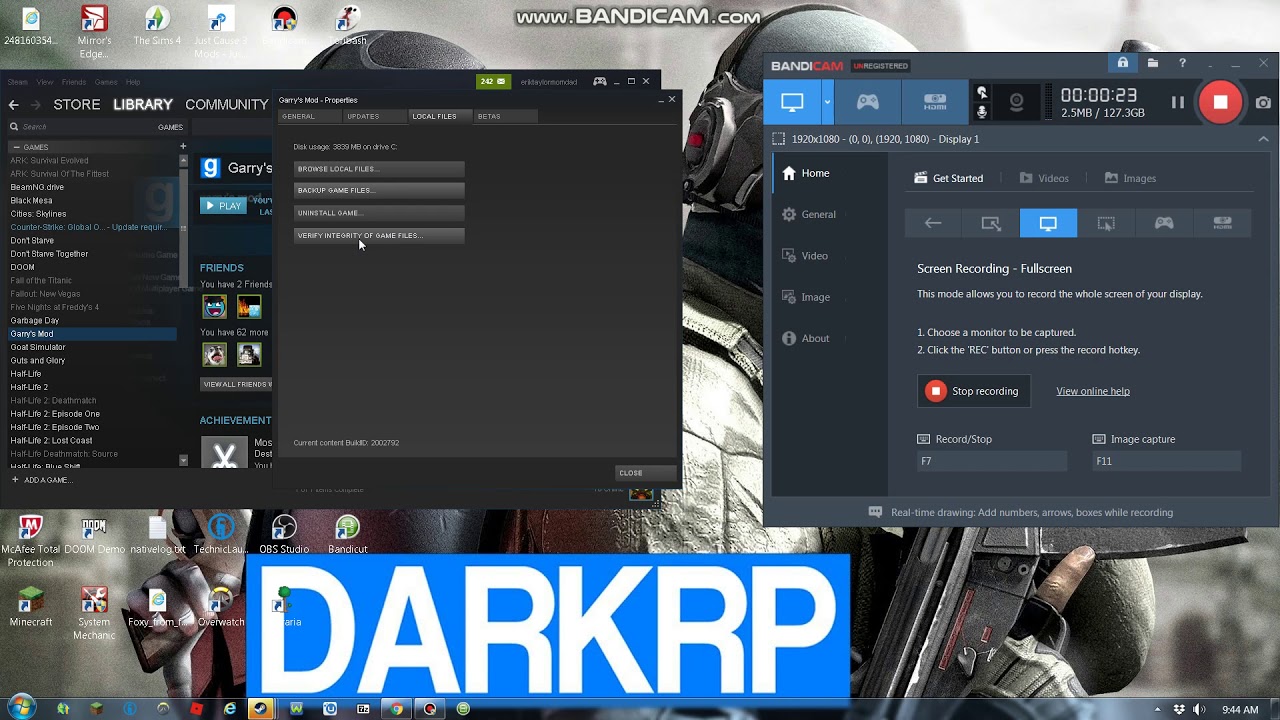Click Image capture hotkey field F11
This screenshot has width=1280, height=720.
[x=1167, y=461]
